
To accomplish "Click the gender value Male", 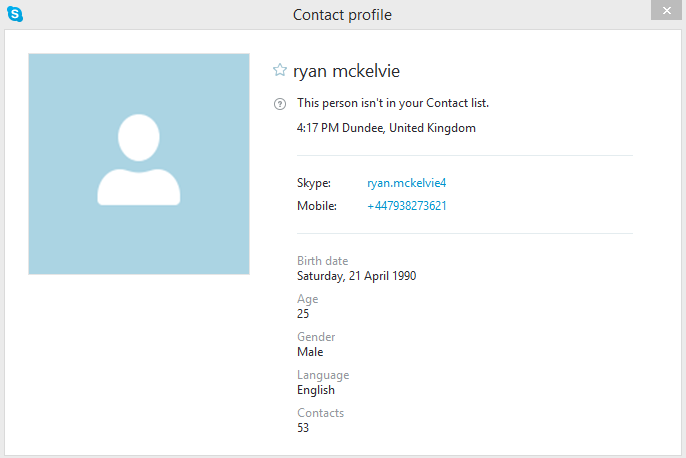I will 310,352.
